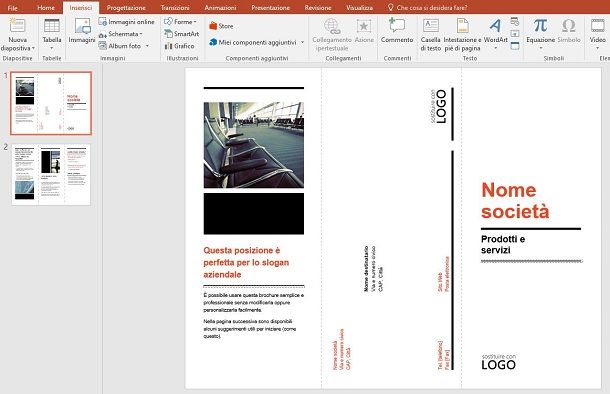The image size is (610, 394).
Task: Add a comment with Commento icon
Action: pyautogui.click(x=397, y=25)
